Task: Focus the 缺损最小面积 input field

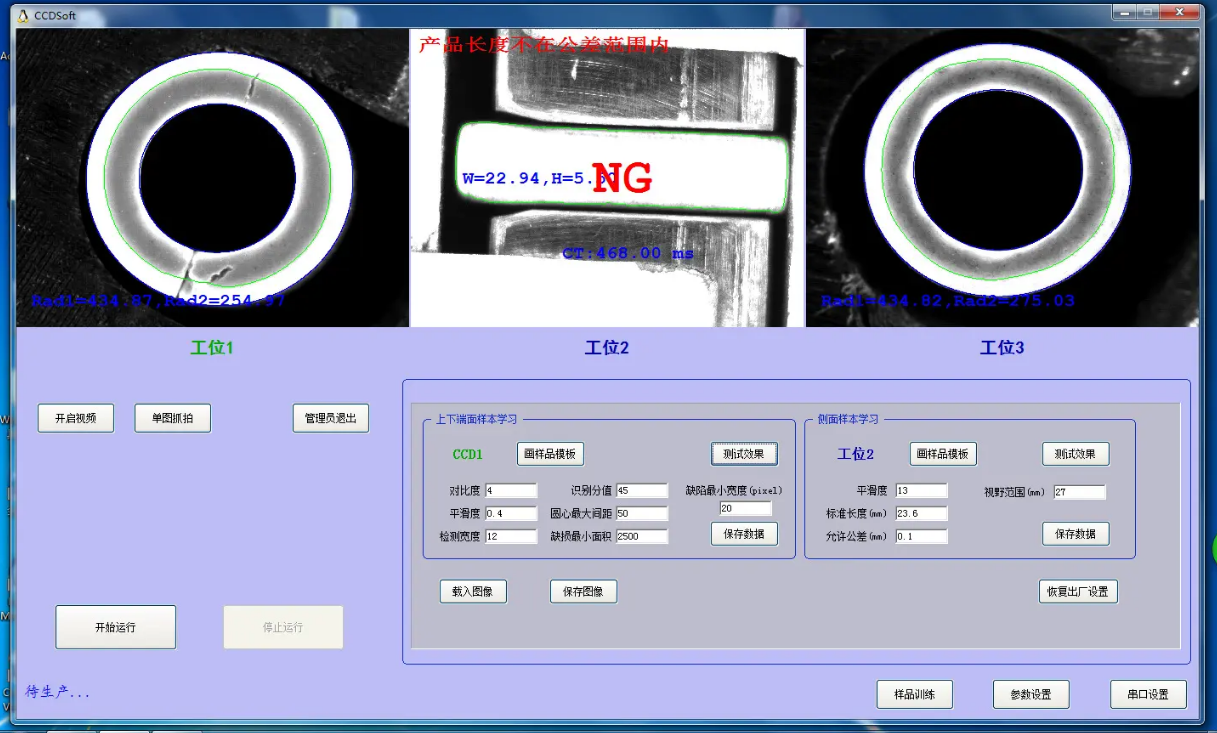Action: [x=642, y=537]
